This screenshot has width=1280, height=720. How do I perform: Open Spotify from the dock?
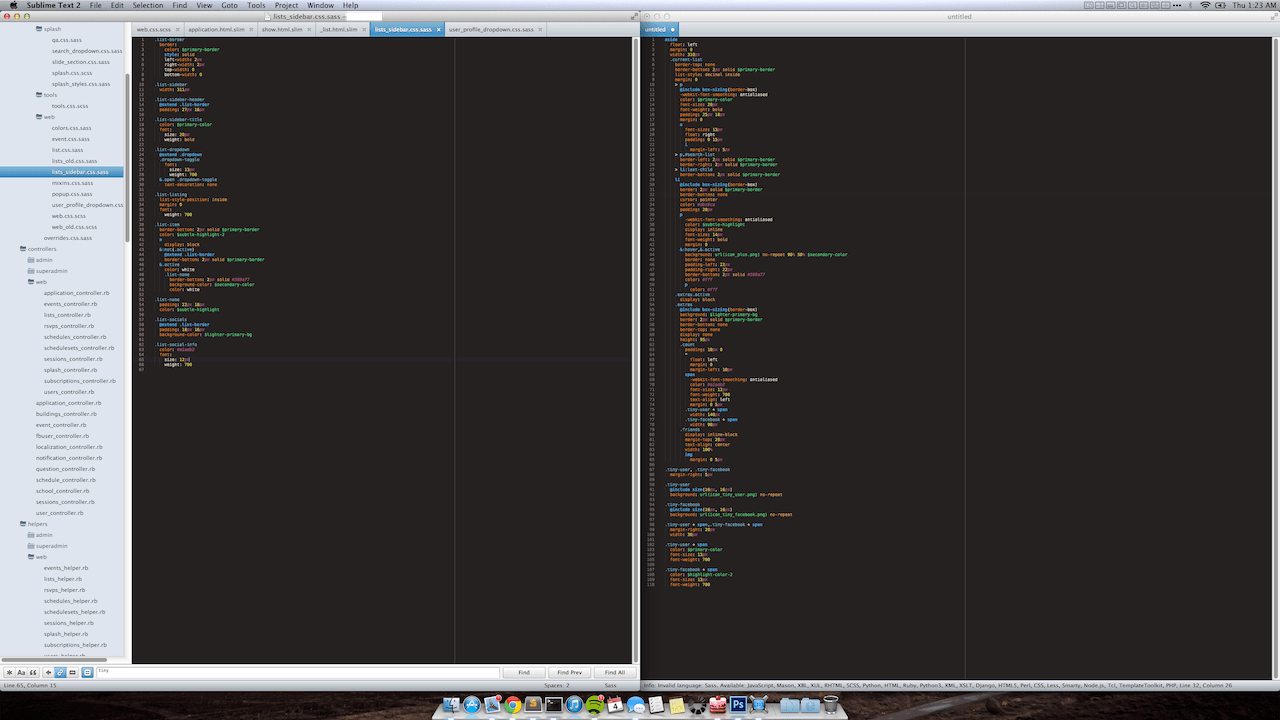click(594, 705)
